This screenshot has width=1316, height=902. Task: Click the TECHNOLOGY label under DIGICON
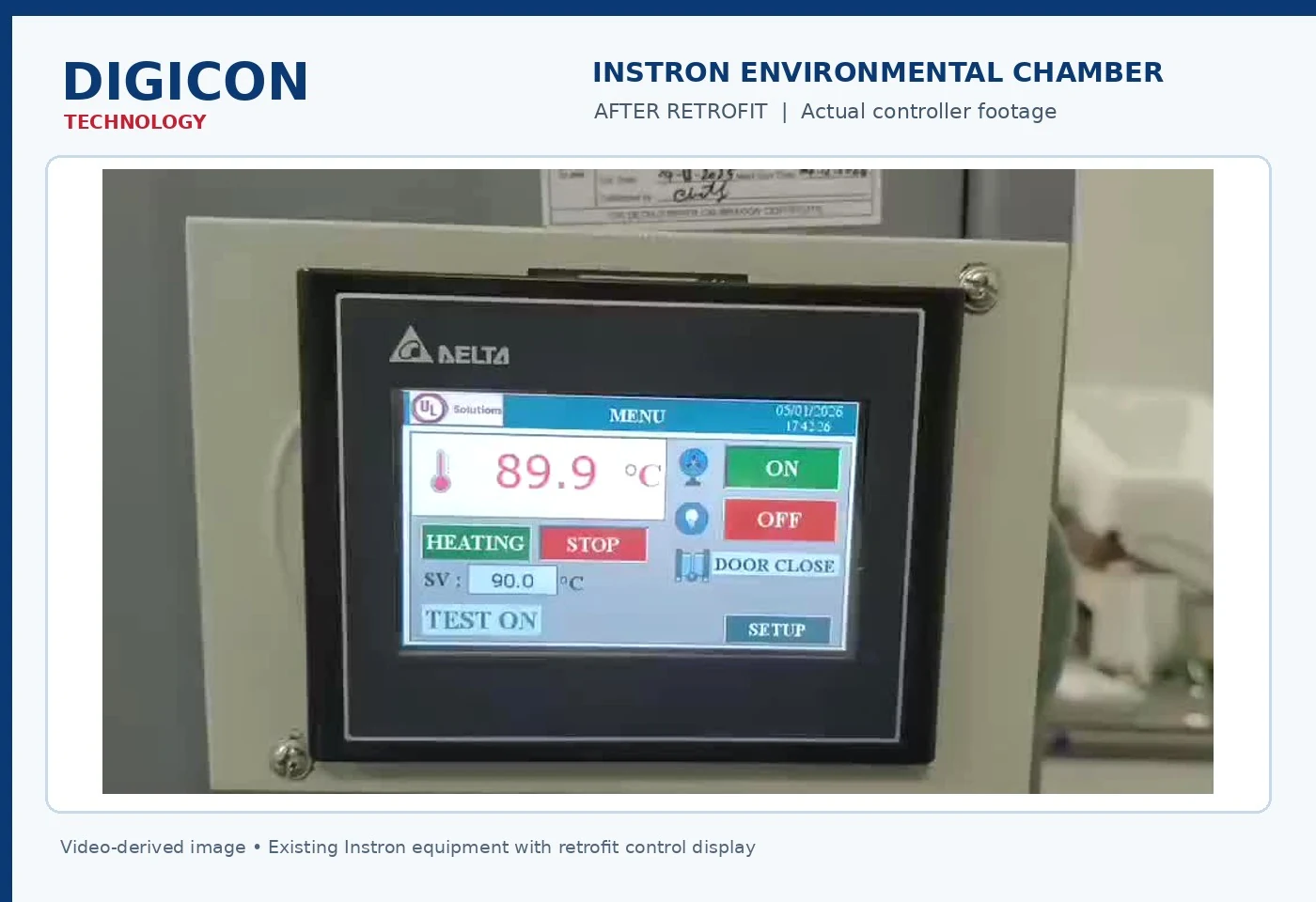click(134, 122)
